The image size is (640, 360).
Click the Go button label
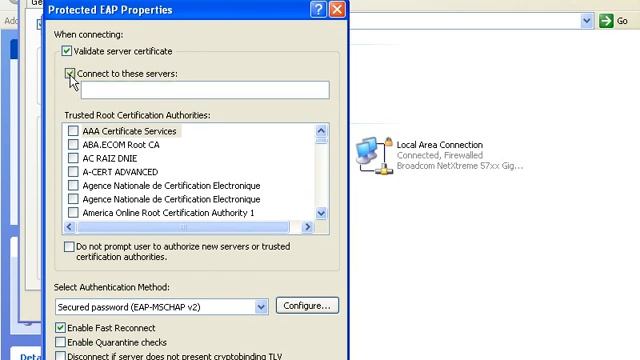point(622,21)
